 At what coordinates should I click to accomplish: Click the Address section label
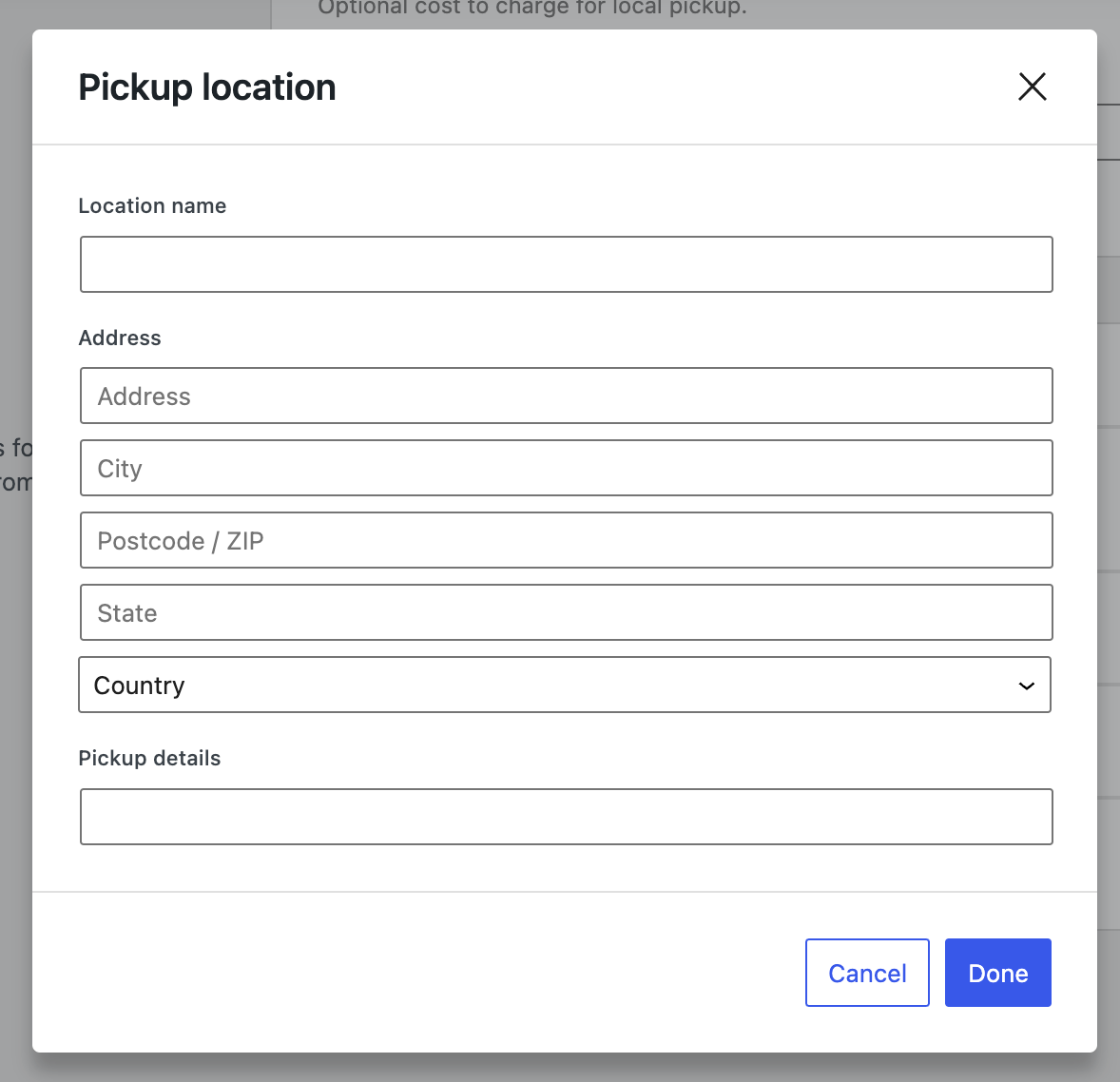click(x=120, y=338)
